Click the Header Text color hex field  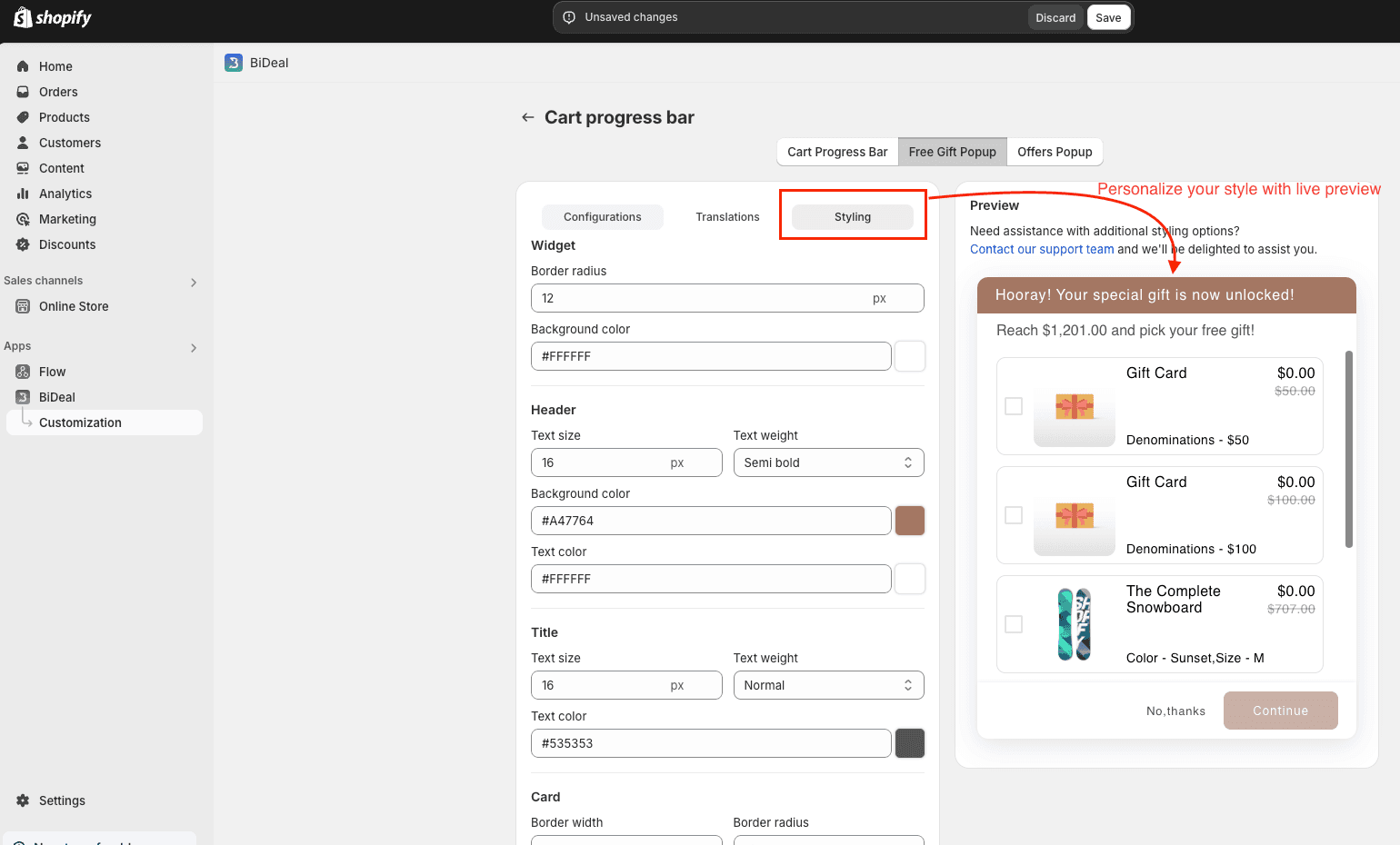[711, 579]
